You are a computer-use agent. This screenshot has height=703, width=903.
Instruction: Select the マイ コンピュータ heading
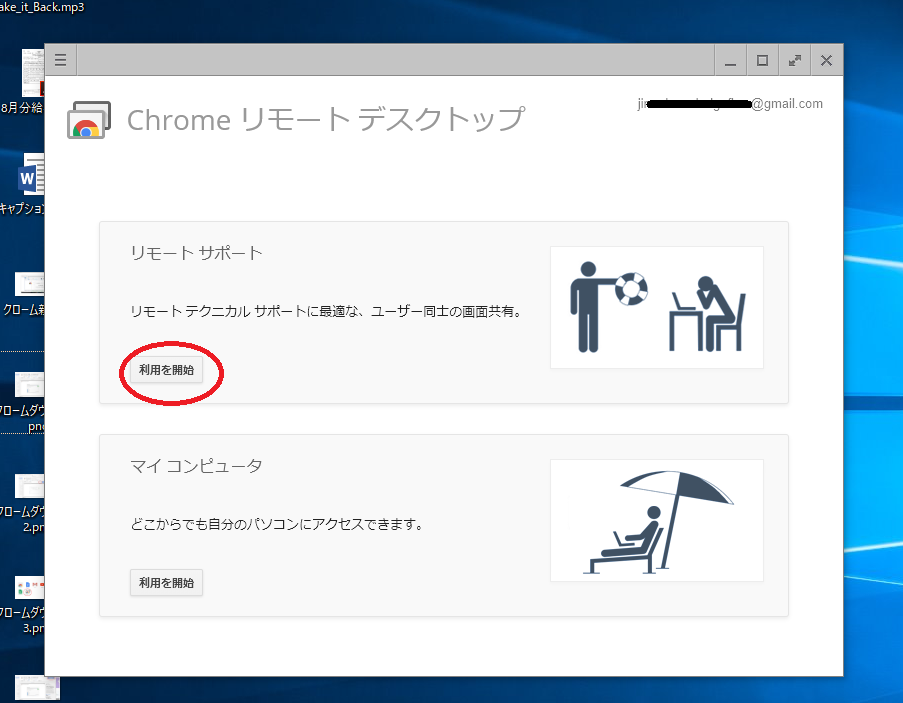(196, 466)
